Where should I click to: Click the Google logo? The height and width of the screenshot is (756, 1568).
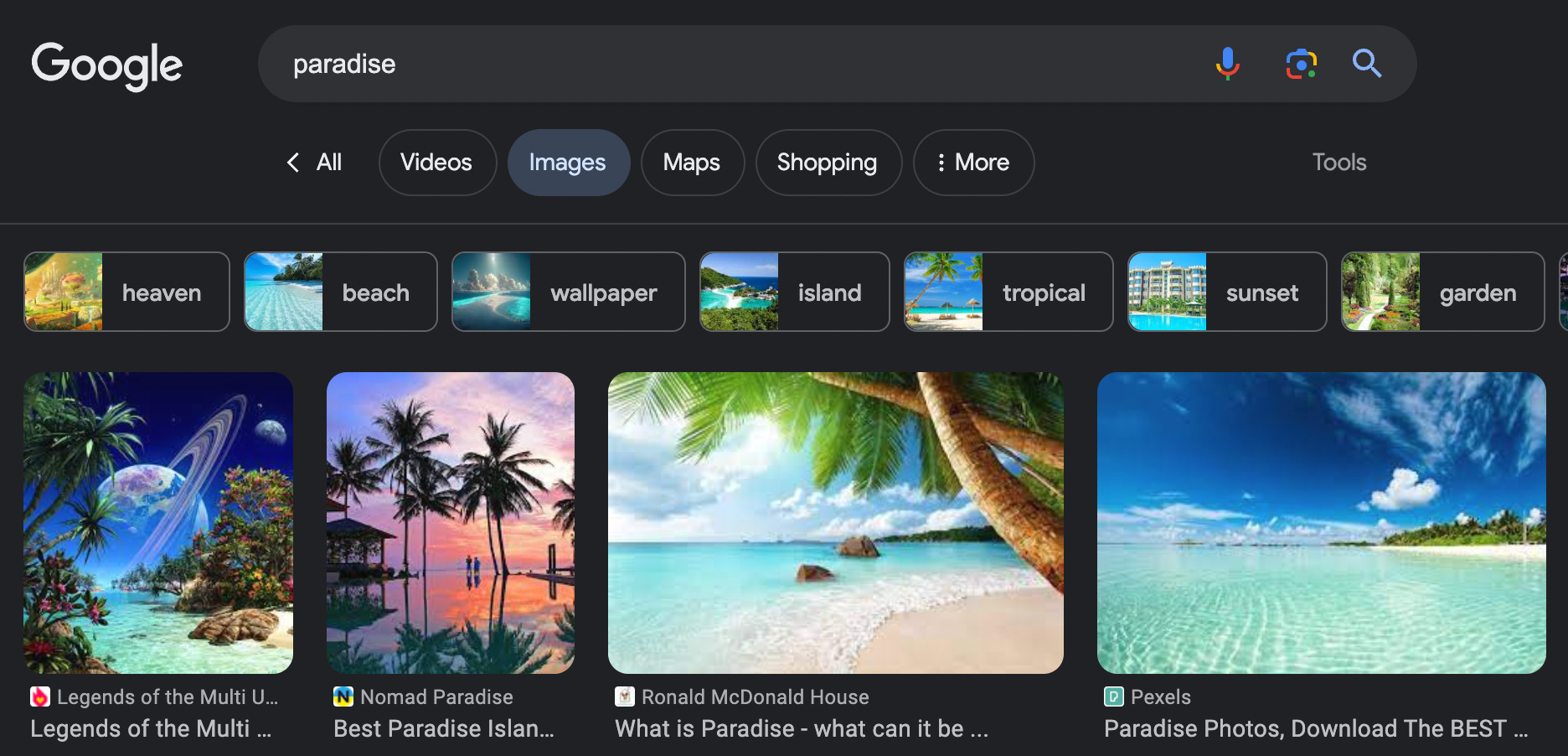107,65
